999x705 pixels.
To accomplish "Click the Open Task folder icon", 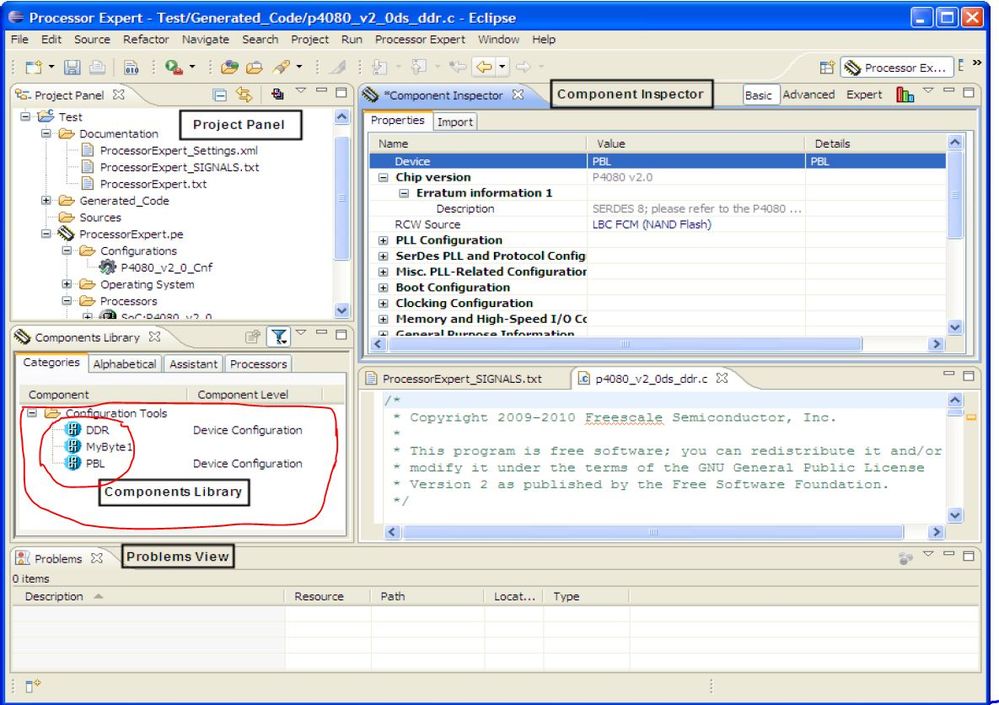I will (254, 67).
